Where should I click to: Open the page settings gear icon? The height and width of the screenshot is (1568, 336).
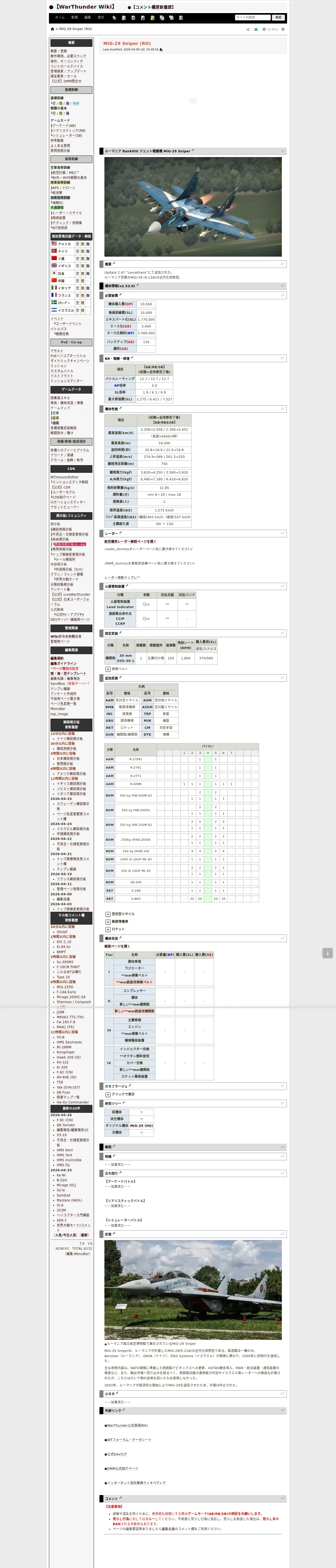pyautogui.click(x=283, y=29)
